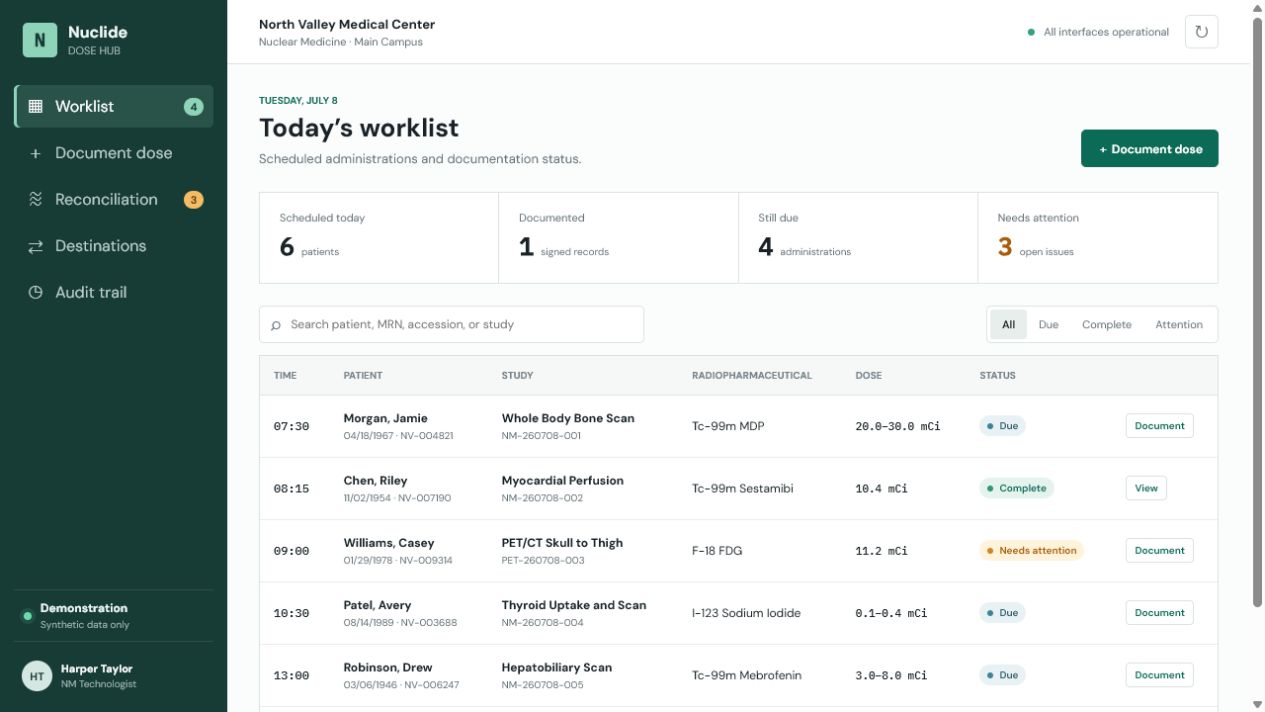Click the TIME column header

285,376
